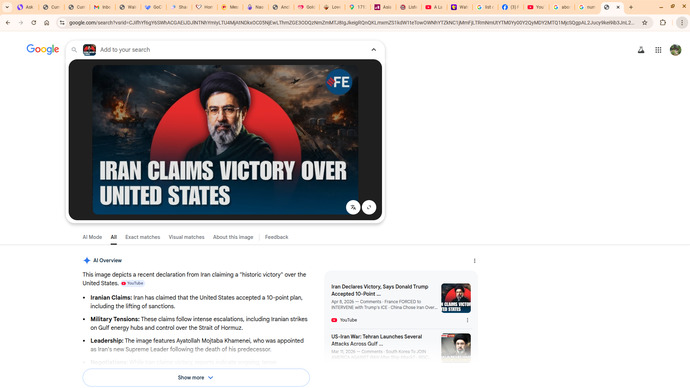The width and height of the screenshot is (690, 388).
Task: Go back with the browser back arrow
Action: (8, 22)
